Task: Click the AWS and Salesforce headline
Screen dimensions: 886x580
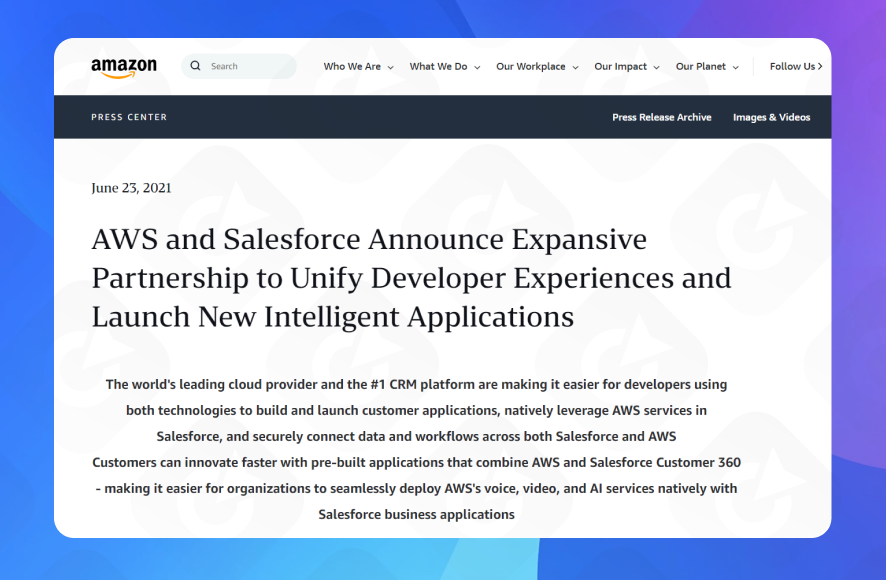Action: coord(411,278)
